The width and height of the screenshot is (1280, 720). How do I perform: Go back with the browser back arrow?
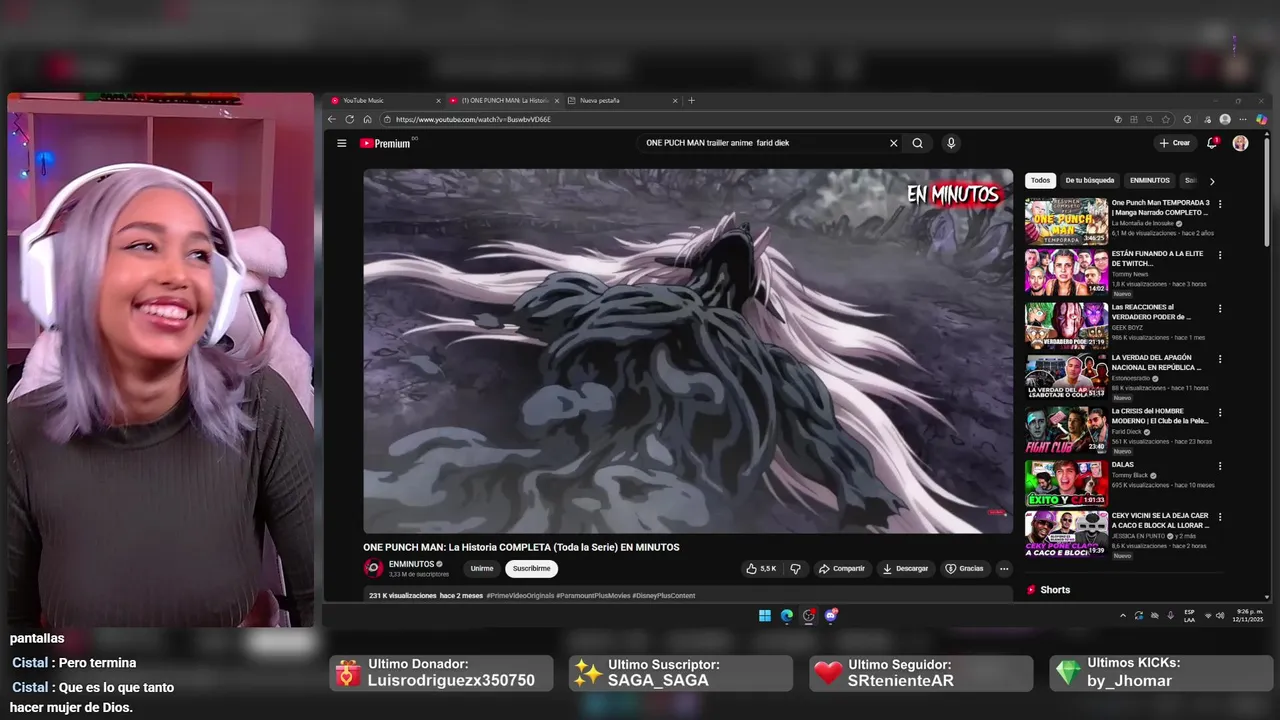[x=332, y=119]
